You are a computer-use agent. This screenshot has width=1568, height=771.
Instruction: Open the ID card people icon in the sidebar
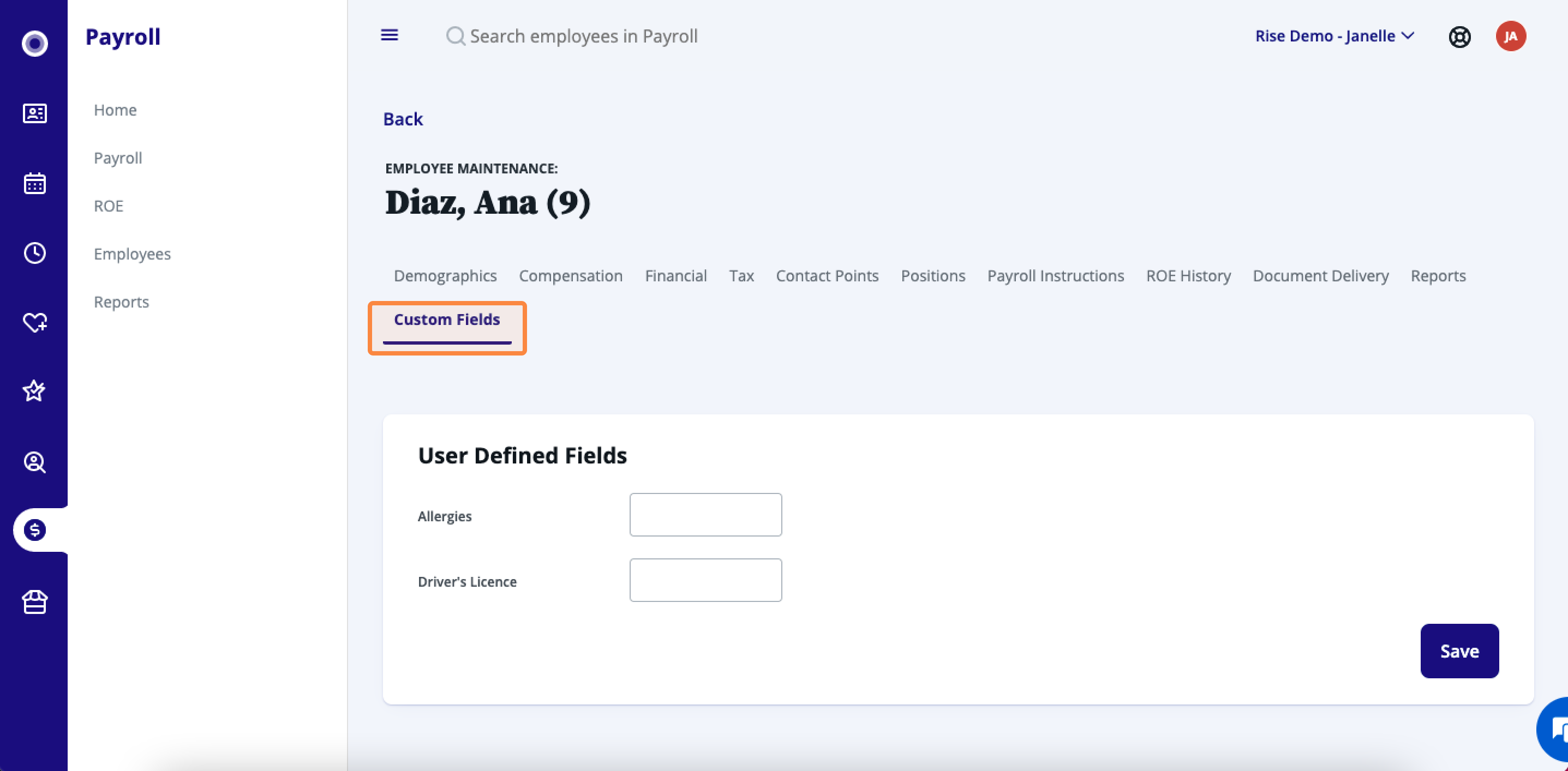[35, 113]
